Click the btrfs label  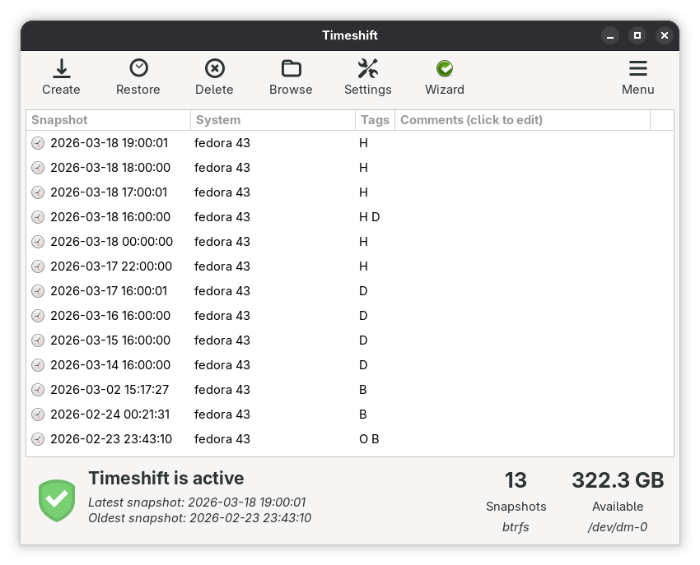(516, 527)
